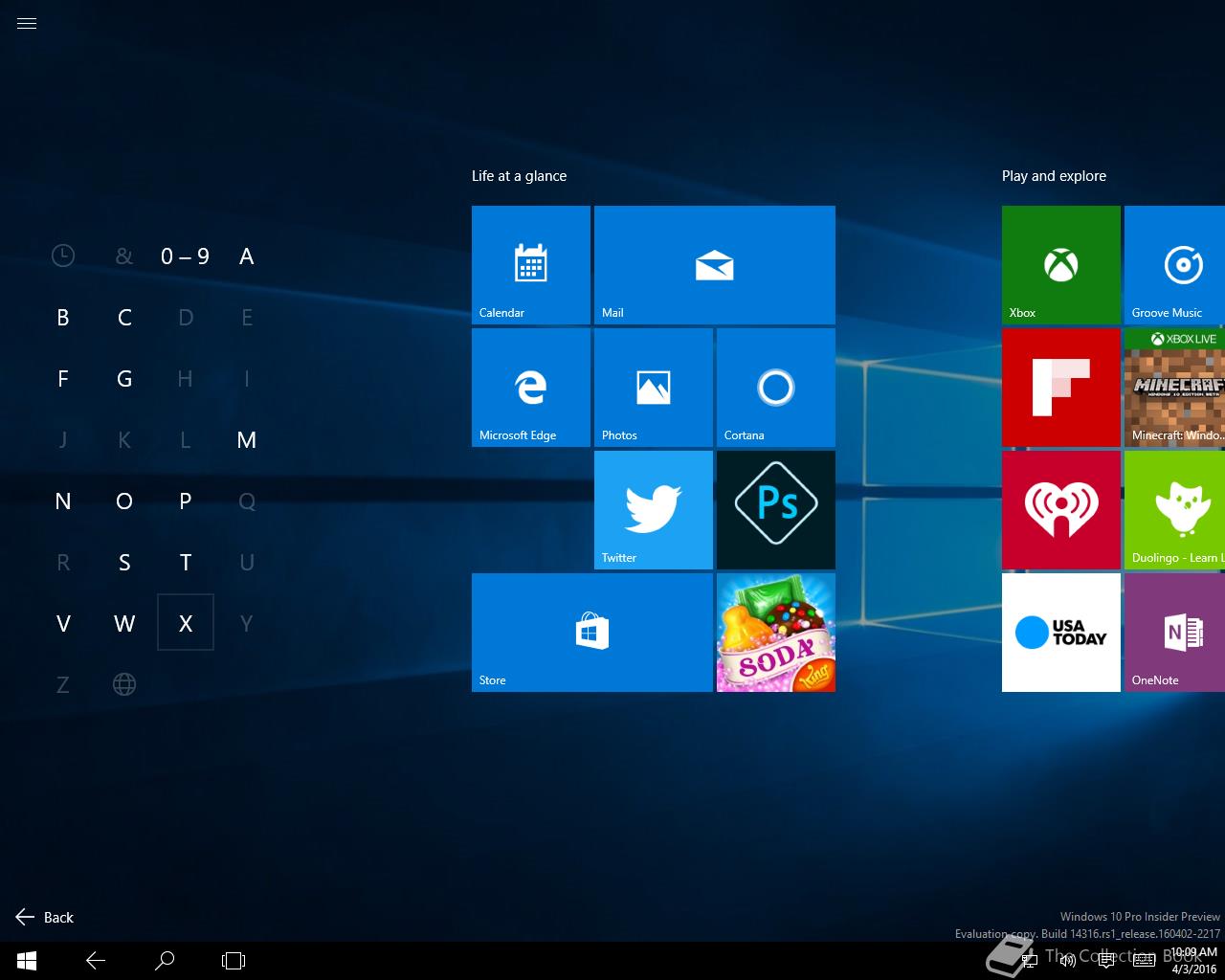Jump to apps under letter P
The height and width of the screenshot is (980, 1225).
(x=186, y=501)
